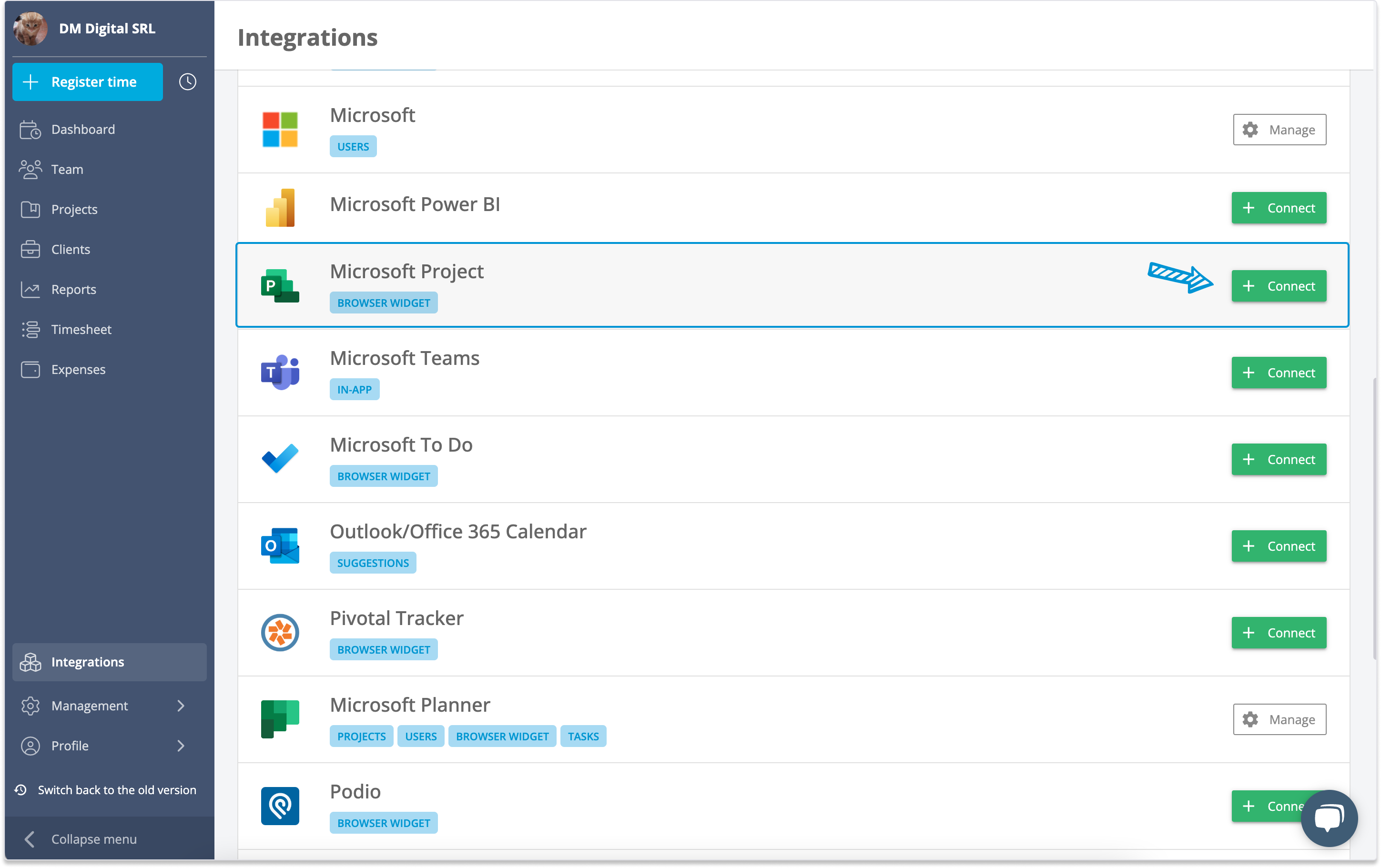Click the Projects book icon
1381x868 pixels.
pyautogui.click(x=30, y=209)
